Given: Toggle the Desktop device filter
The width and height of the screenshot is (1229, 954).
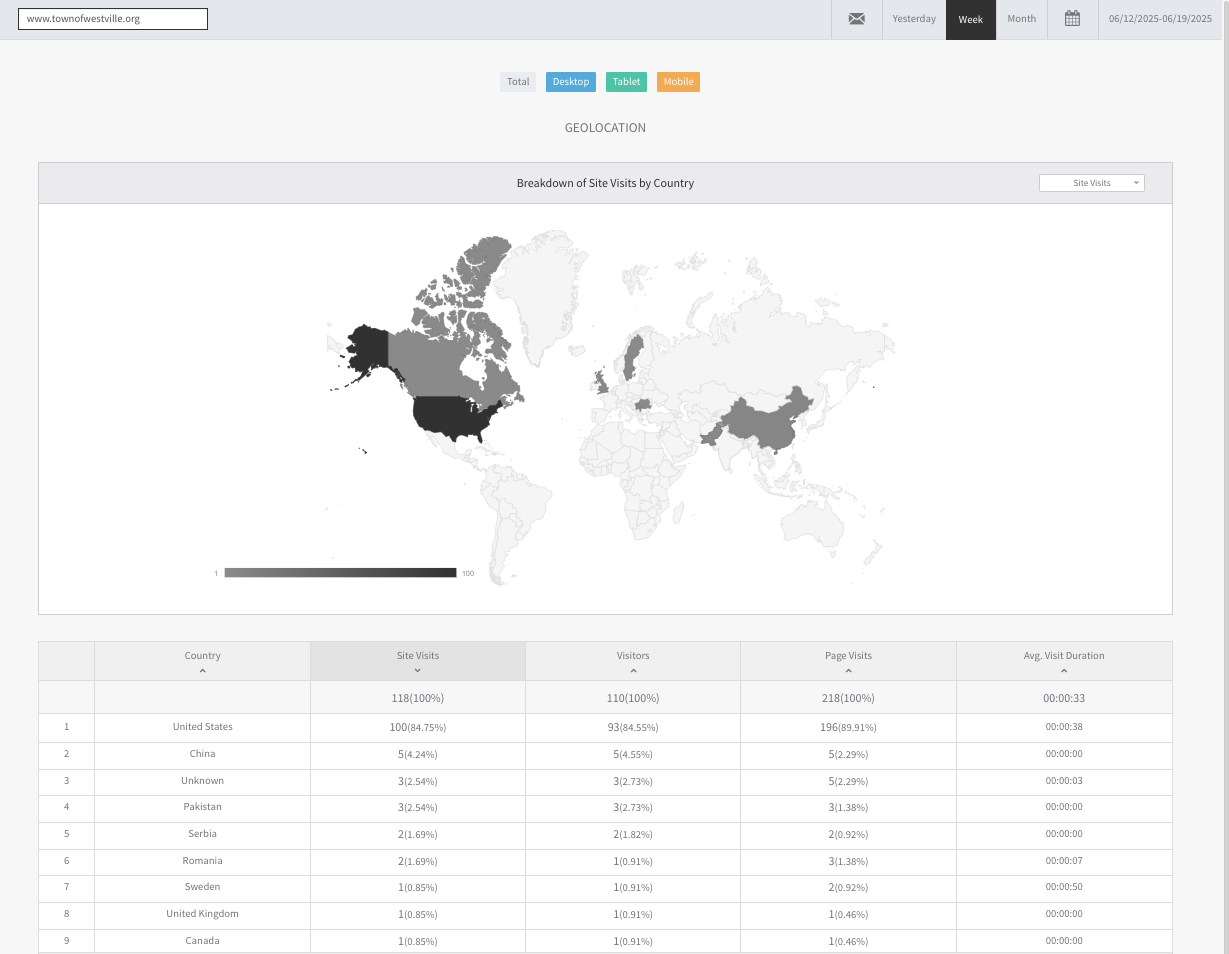Looking at the screenshot, I should click(x=571, y=82).
